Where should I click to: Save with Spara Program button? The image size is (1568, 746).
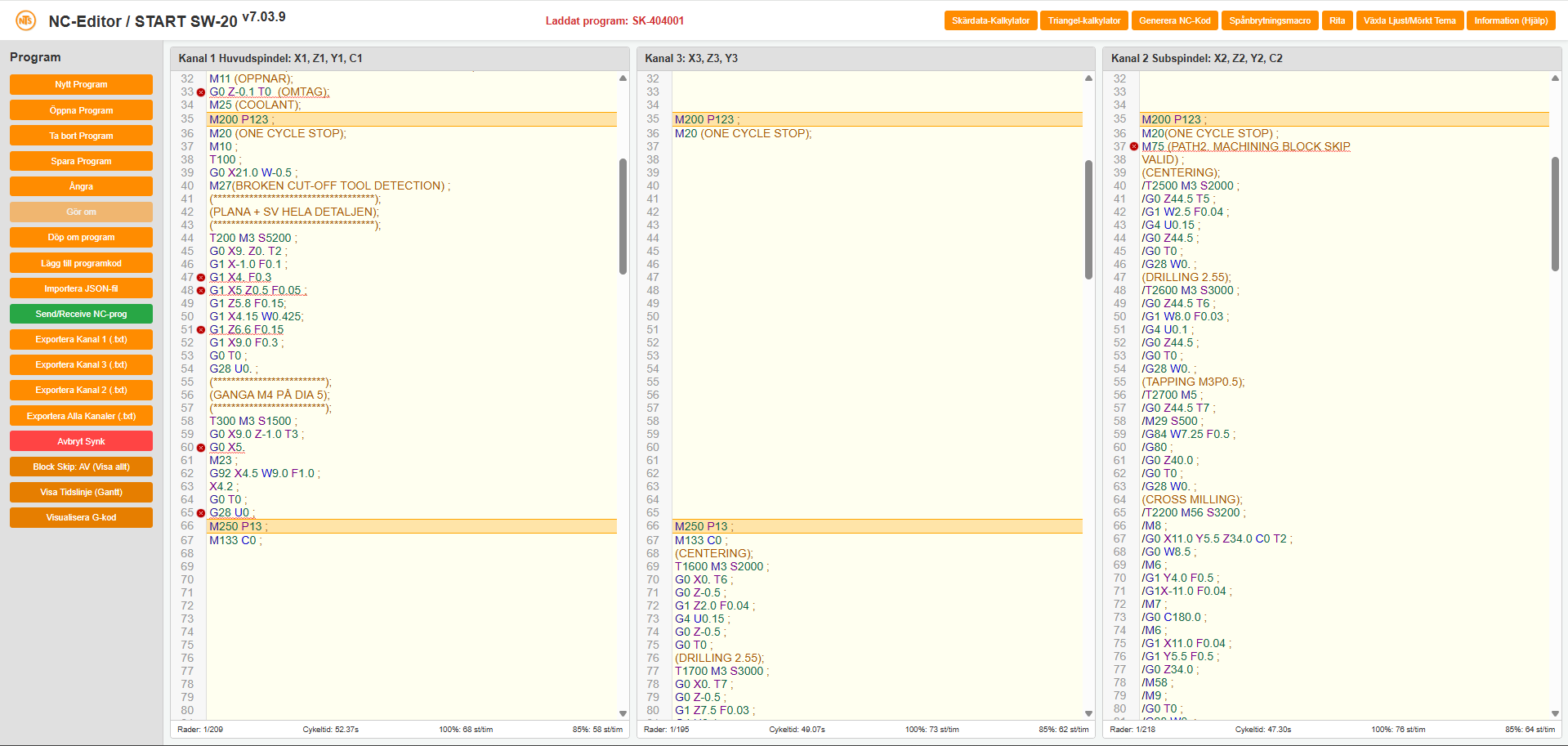point(81,161)
